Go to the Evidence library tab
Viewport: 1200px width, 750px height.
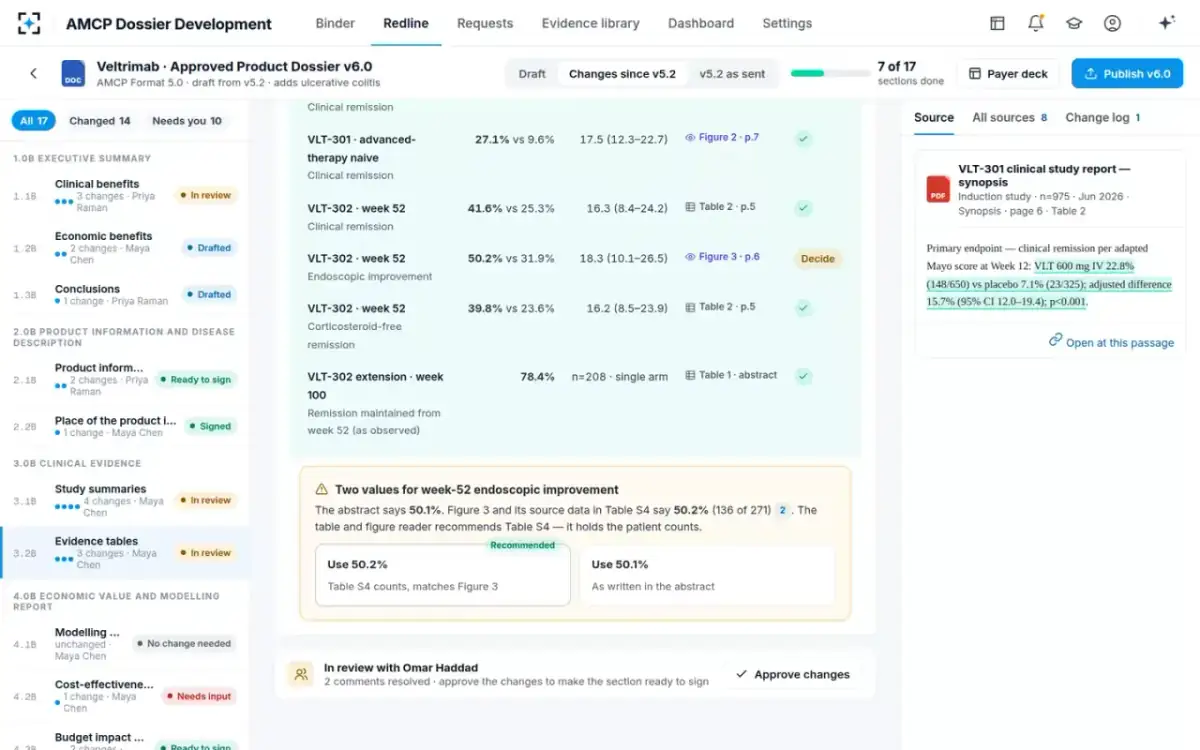[x=589, y=23]
